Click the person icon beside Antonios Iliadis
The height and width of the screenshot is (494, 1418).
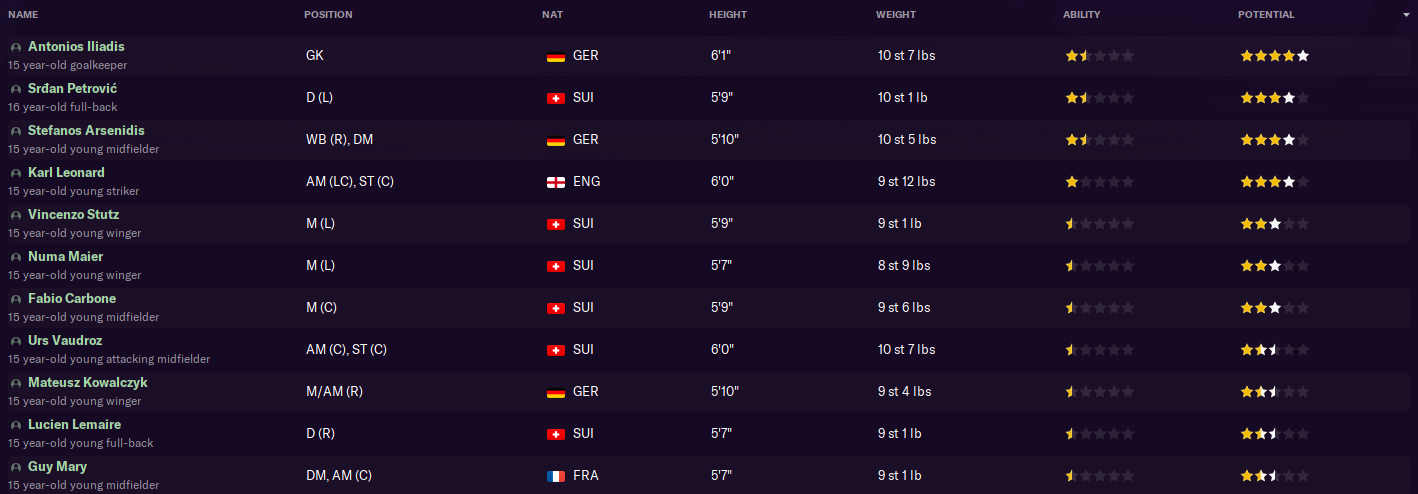[x=15, y=47]
